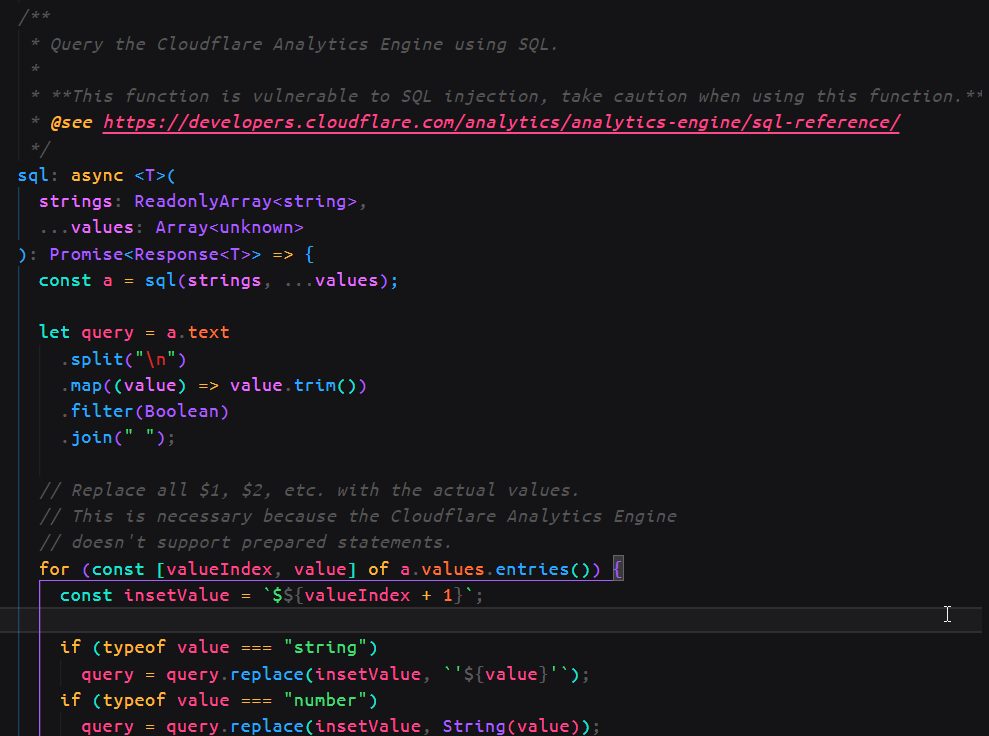Click the sql function call assigned to const a

coord(160,280)
